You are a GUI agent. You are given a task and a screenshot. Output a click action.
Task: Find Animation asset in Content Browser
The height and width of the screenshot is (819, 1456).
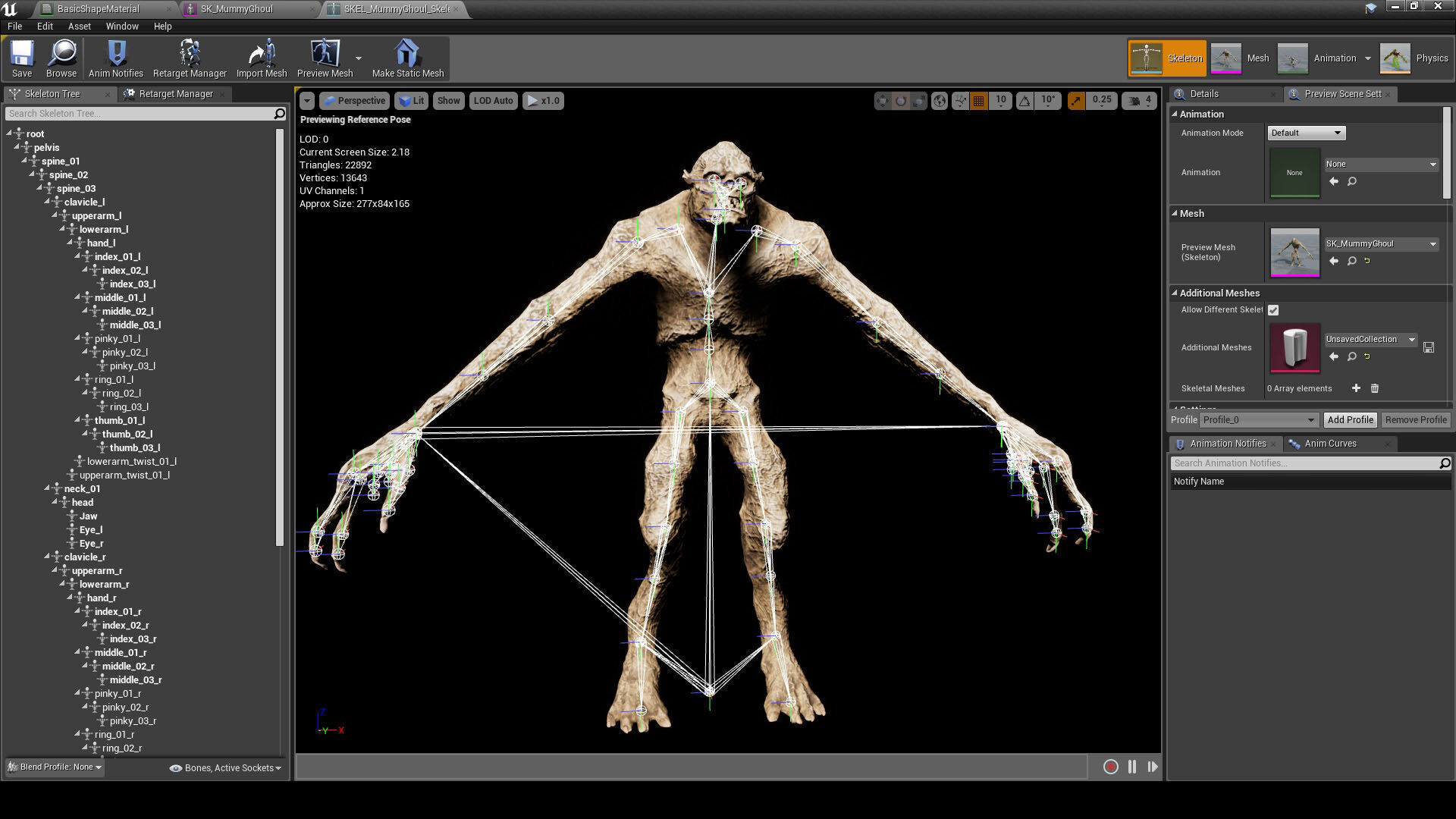1351,182
